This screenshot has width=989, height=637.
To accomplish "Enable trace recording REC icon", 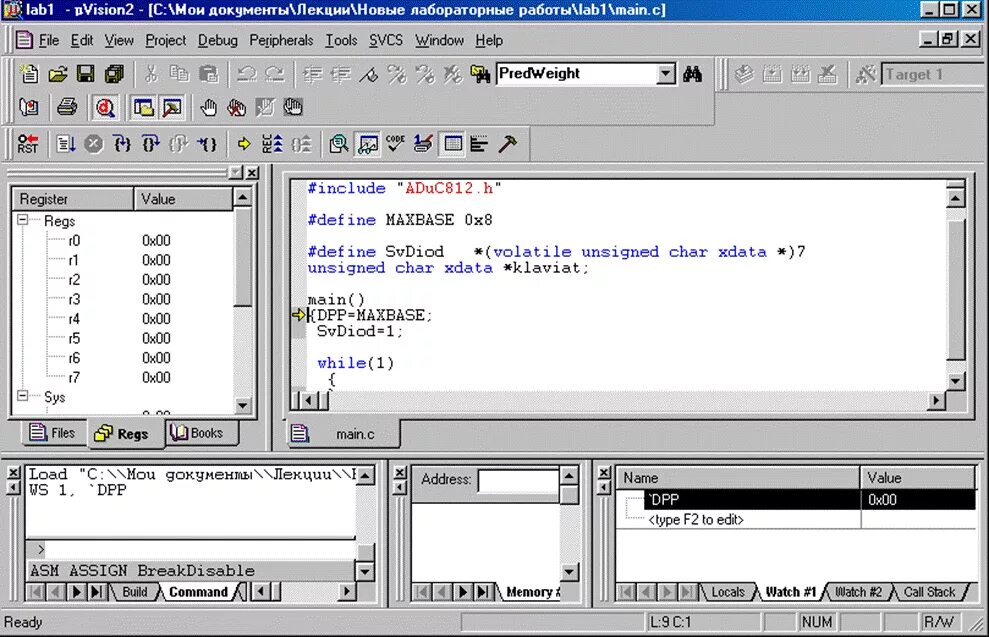I will point(272,144).
